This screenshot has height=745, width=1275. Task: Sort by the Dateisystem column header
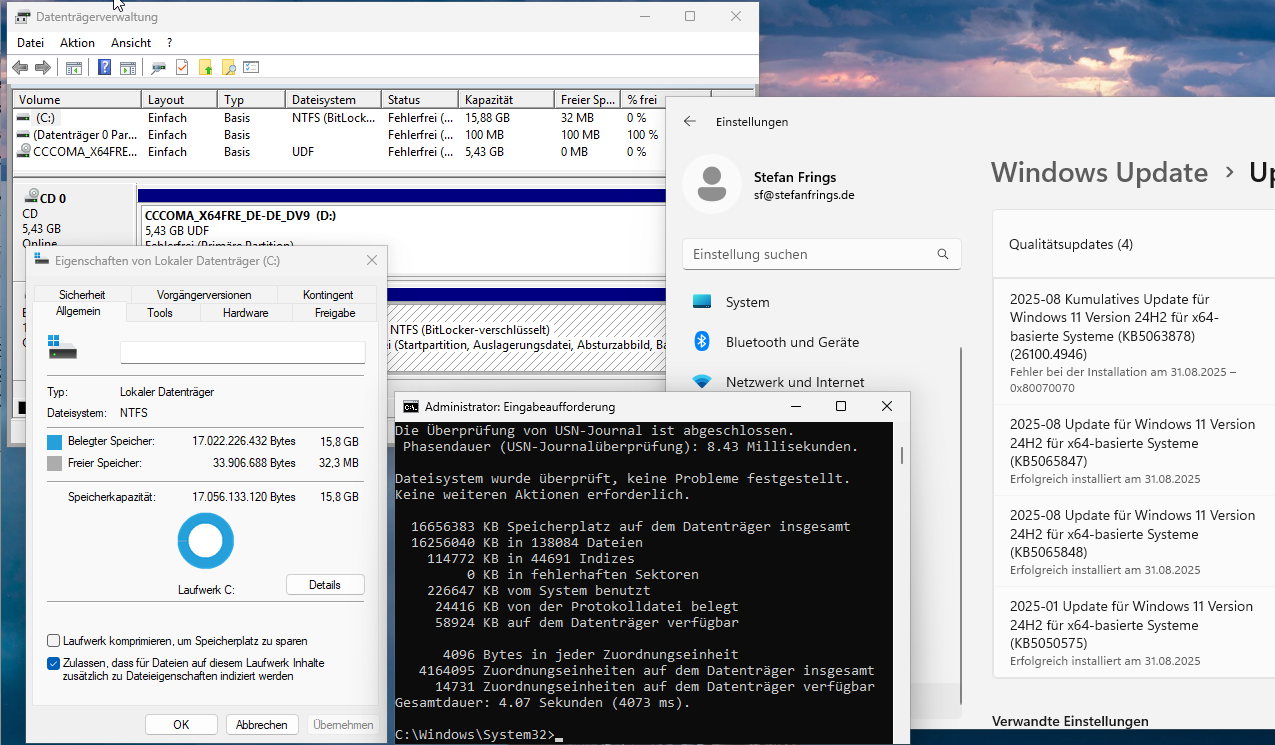(333, 100)
